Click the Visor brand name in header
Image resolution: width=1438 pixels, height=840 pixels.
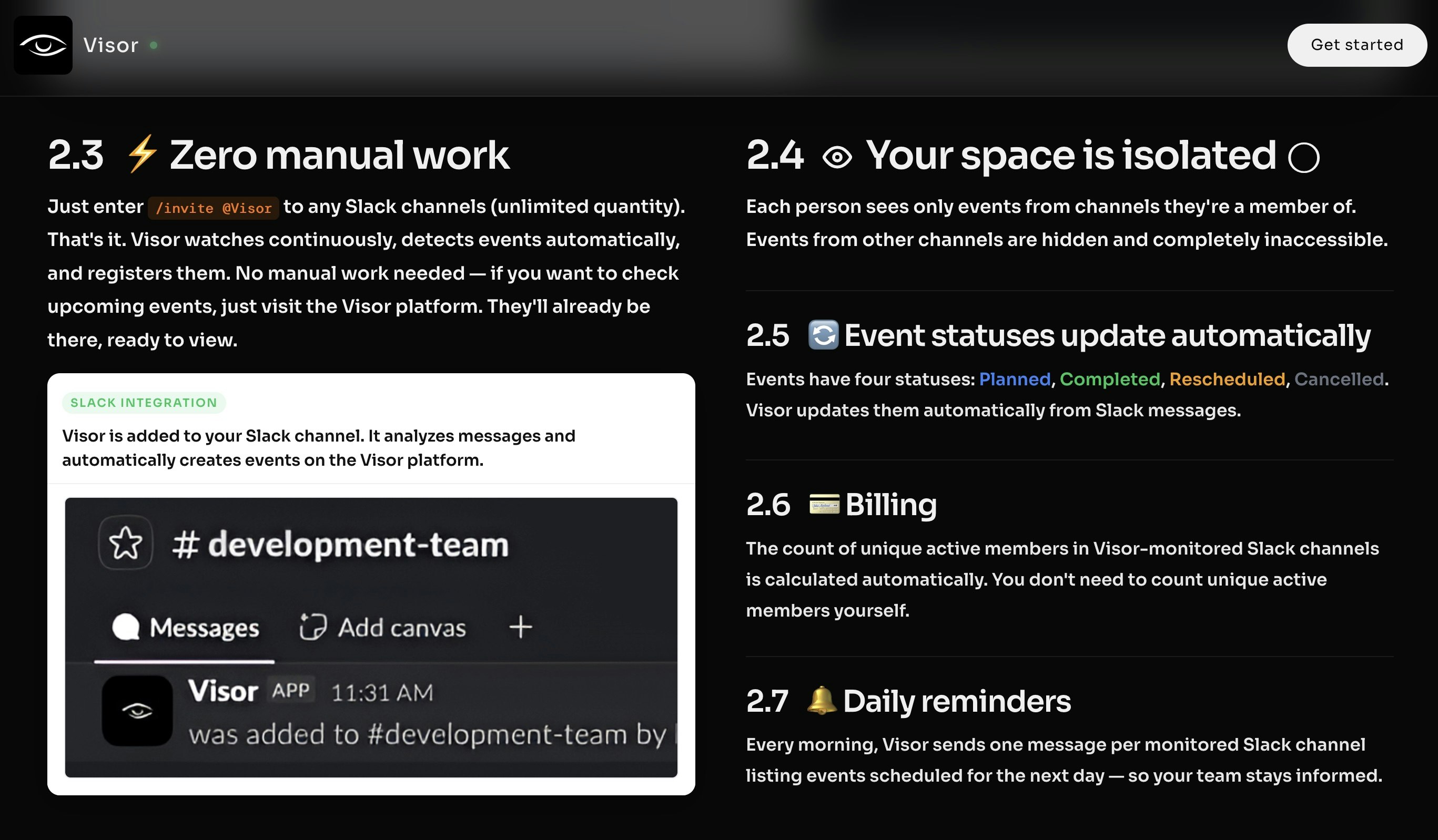pyautogui.click(x=110, y=45)
